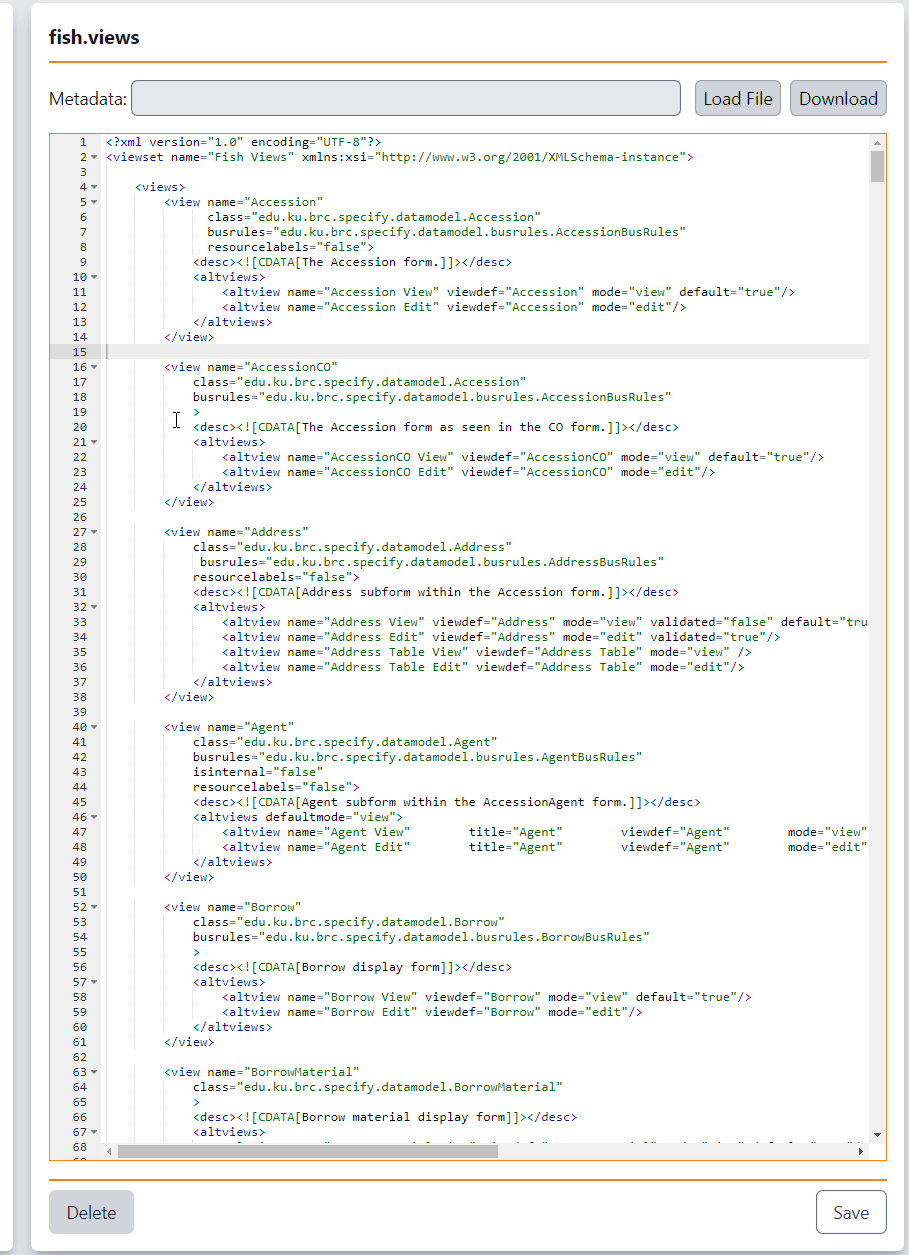Collapse Agent view fold on line 40
This screenshot has height=1255, width=909.
[94, 727]
